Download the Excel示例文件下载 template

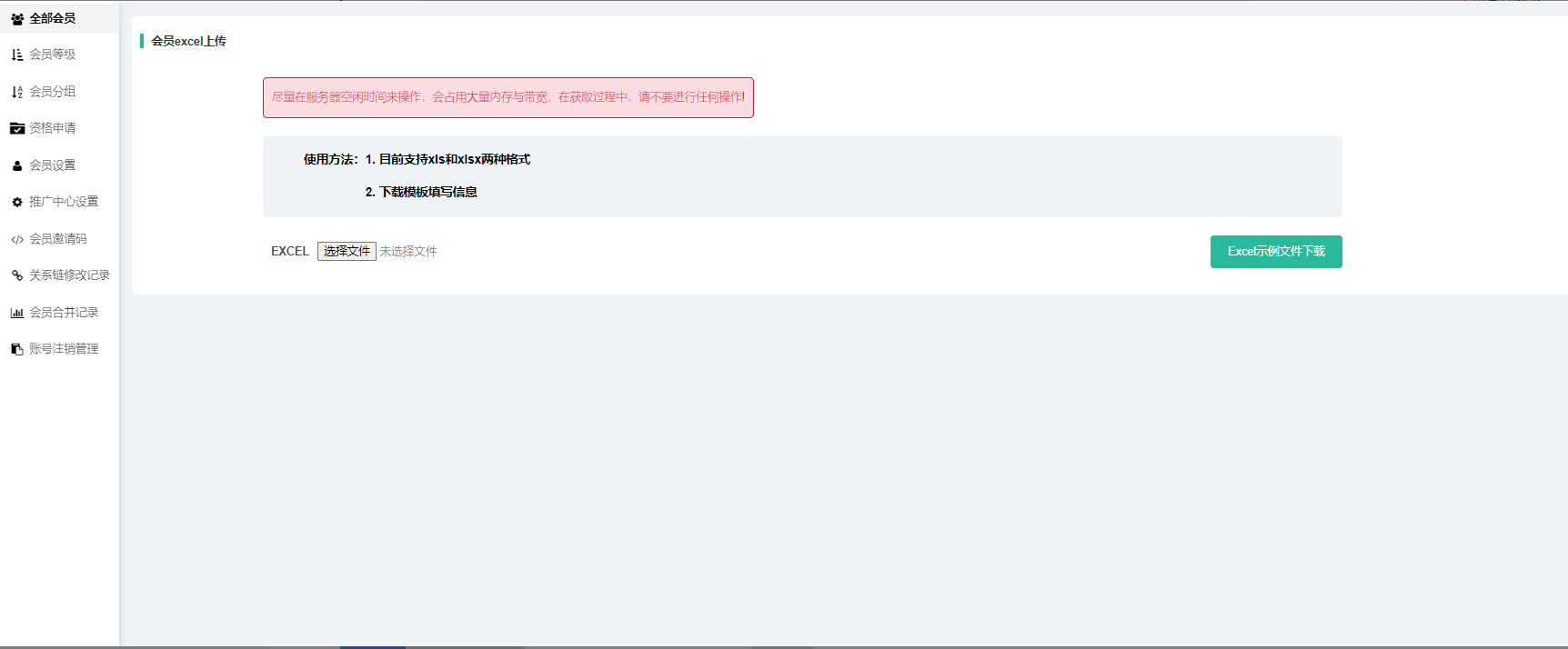(x=1275, y=252)
